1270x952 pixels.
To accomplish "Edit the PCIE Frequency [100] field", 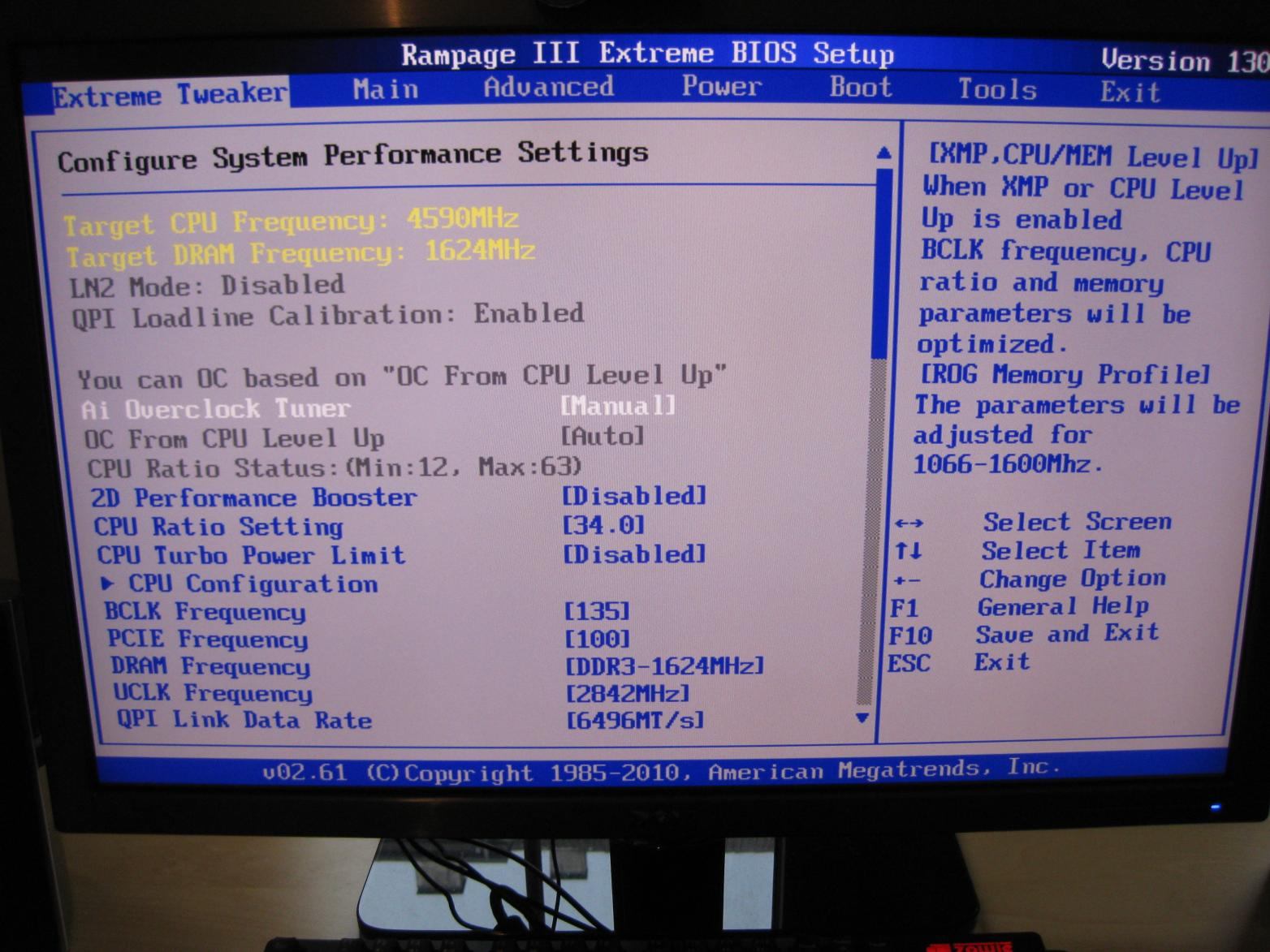I will tap(597, 640).
